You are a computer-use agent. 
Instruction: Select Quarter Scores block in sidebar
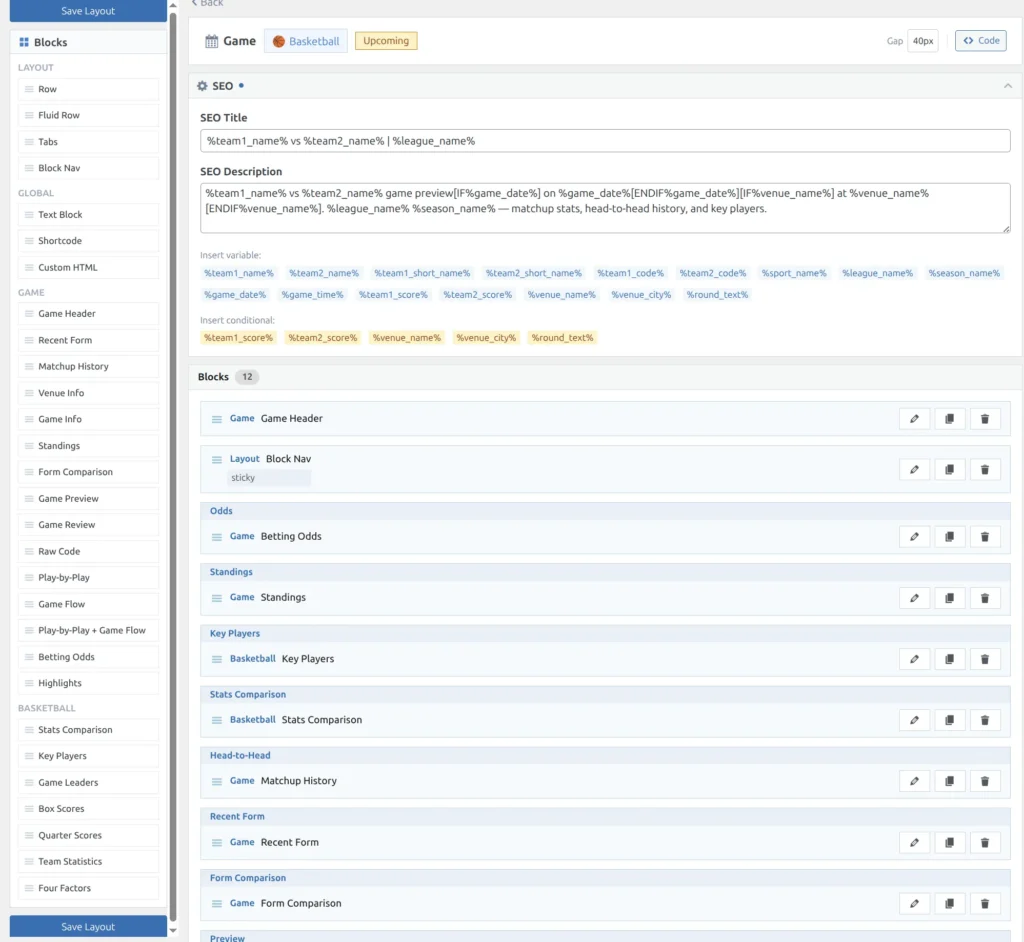[88, 836]
